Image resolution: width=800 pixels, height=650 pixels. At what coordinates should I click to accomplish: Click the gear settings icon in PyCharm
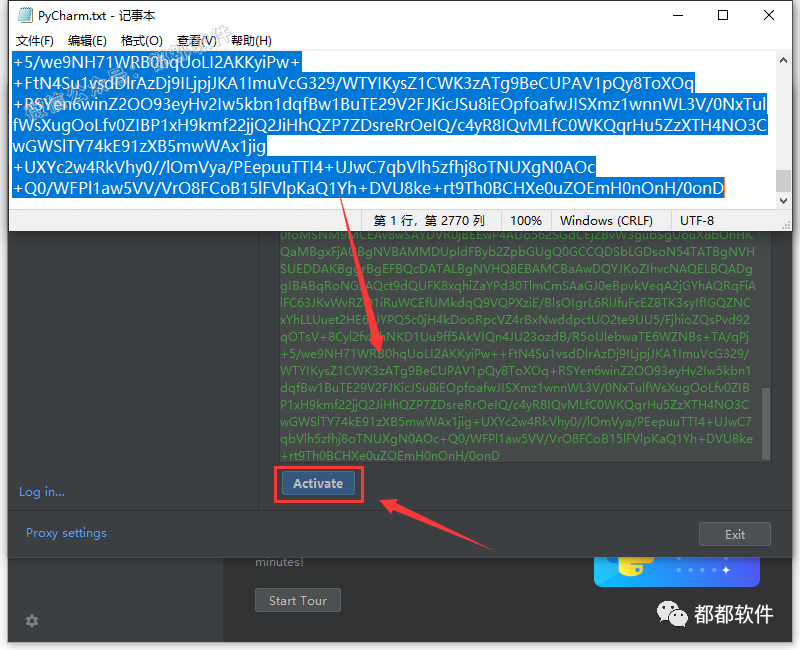(x=32, y=621)
